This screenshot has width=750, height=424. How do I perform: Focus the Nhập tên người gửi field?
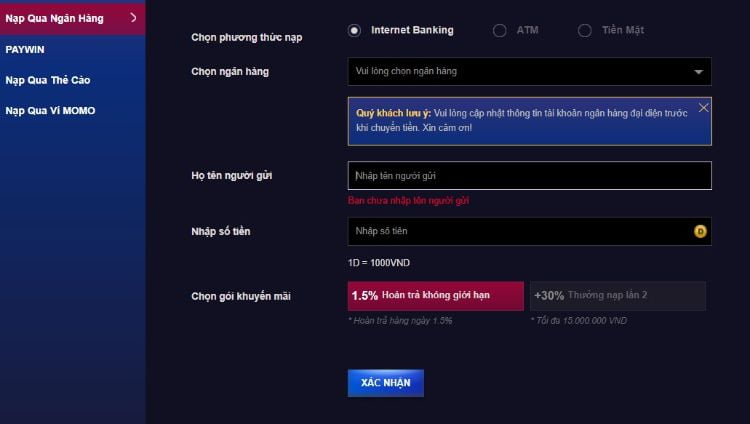coord(529,176)
